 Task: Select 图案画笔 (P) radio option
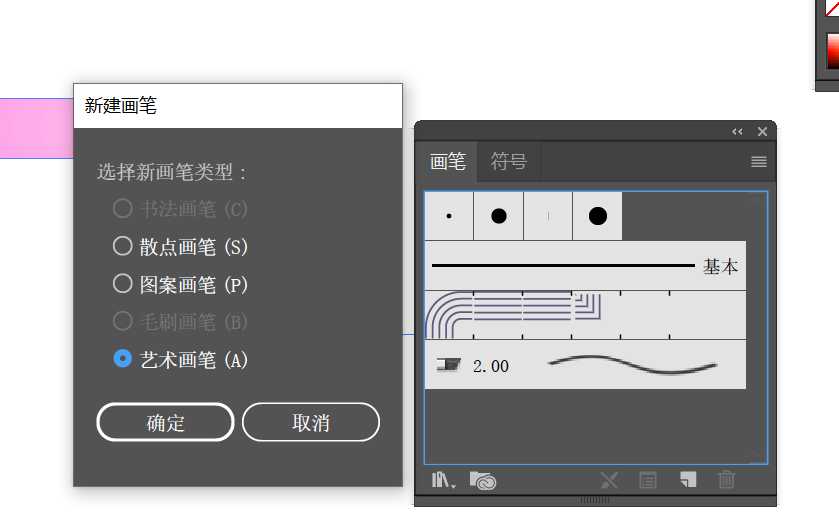(180, 285)
